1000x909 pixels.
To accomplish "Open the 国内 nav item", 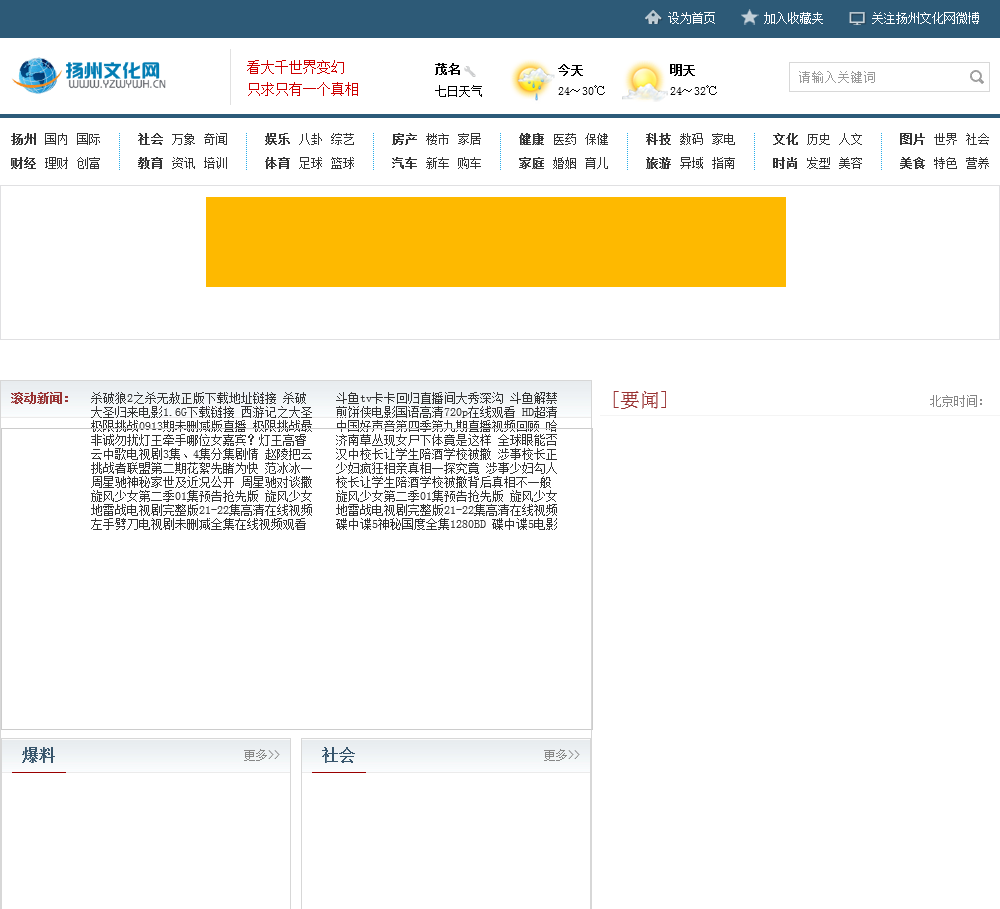I will tap(56, 139).
